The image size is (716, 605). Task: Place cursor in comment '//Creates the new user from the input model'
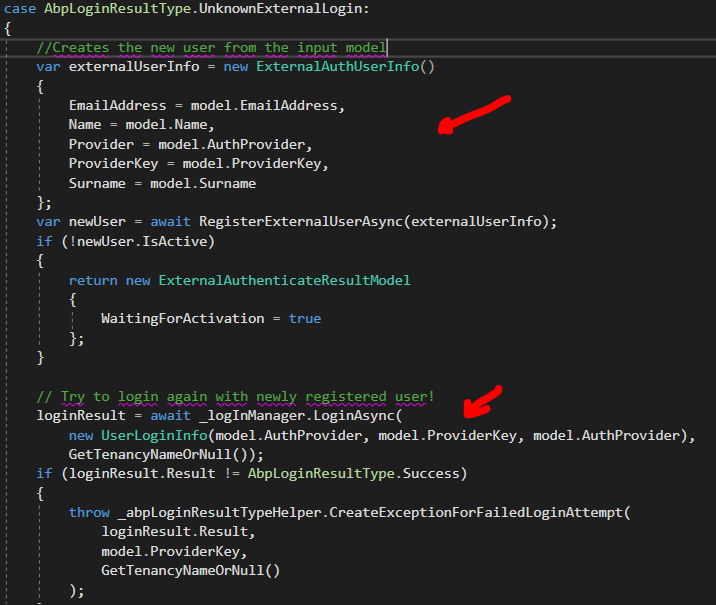coord(211,47)
